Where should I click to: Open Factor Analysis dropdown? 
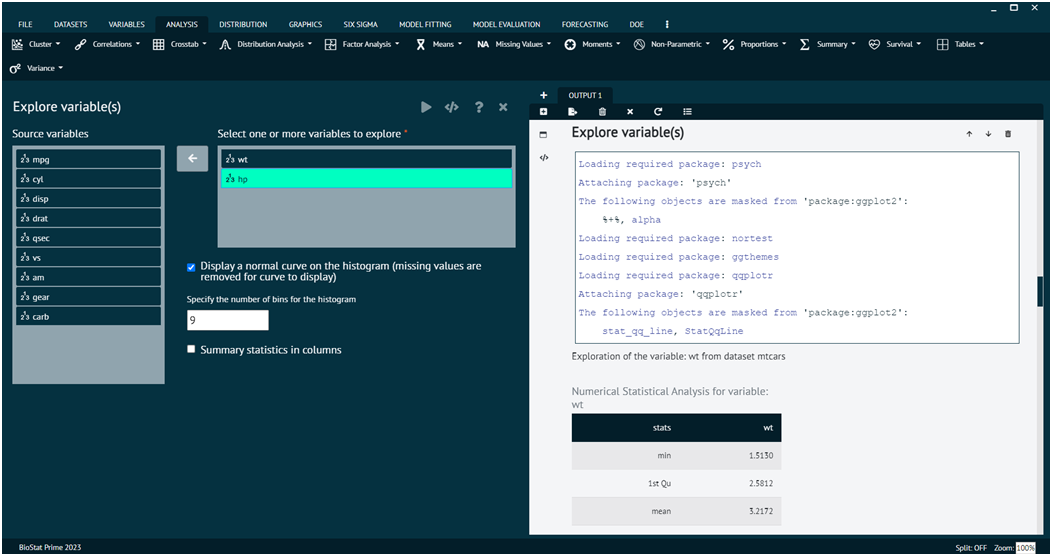362,44
